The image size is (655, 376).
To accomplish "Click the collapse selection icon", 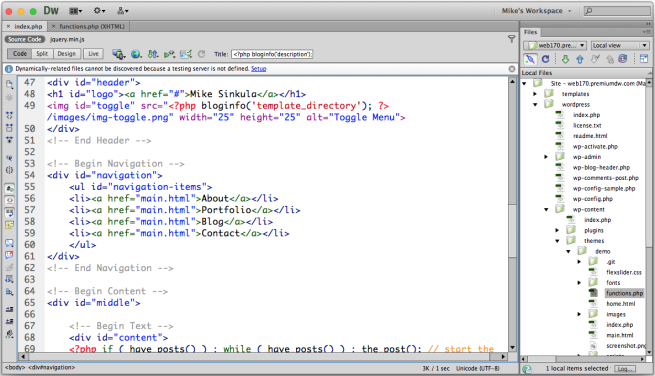I will click(9, 128).
